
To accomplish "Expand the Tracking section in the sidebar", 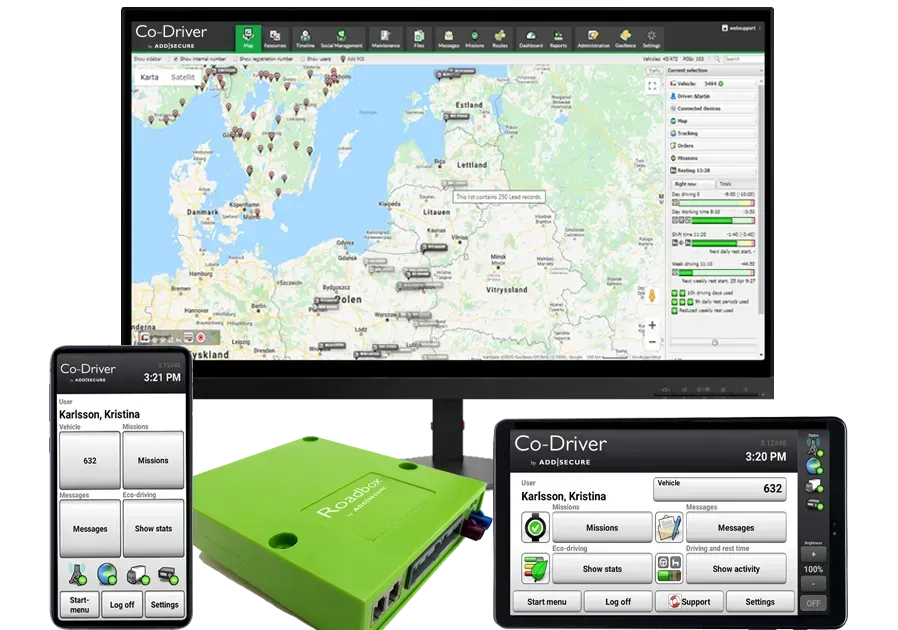I will pyautogui.click(x=700, y=133).
